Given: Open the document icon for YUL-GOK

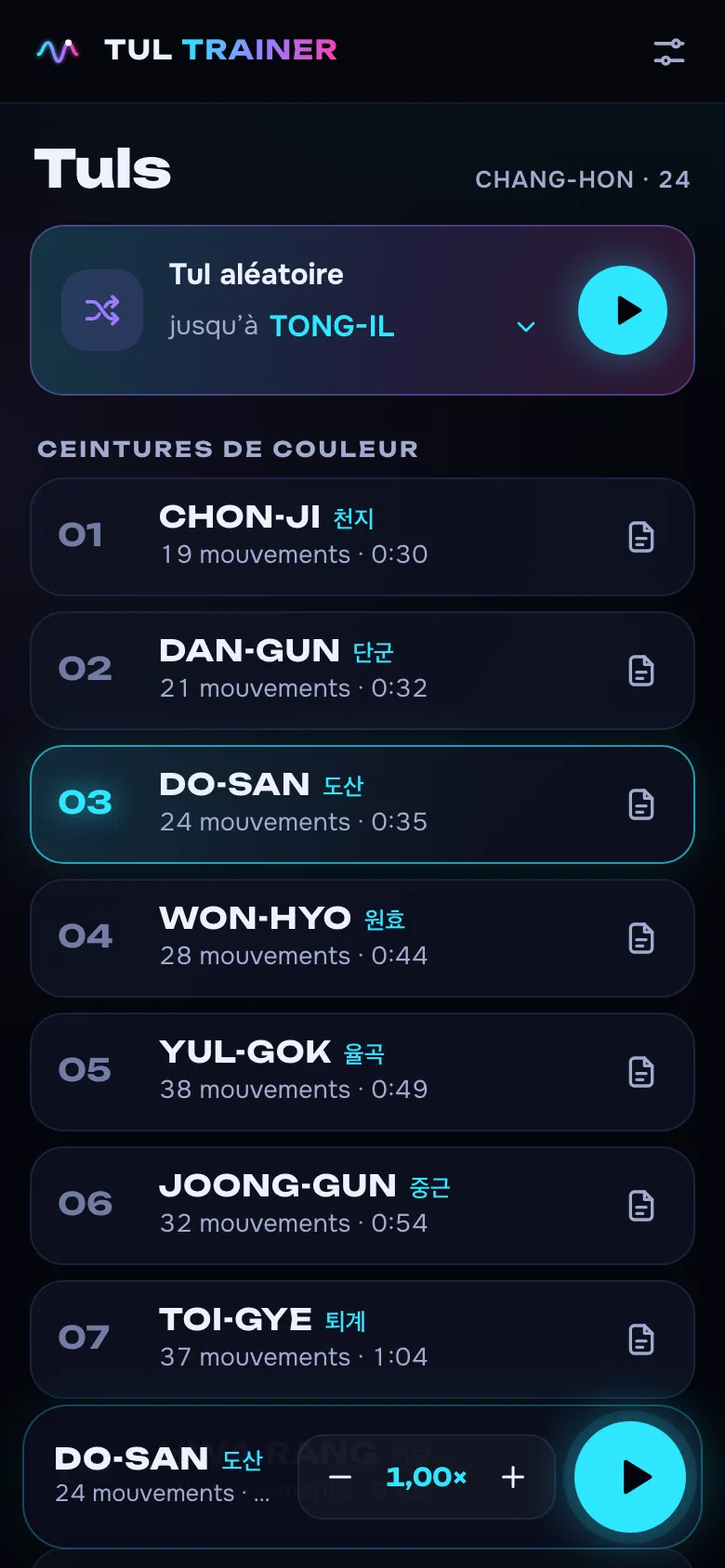Looking at the screenshot, I should [x=641, y=1072].
